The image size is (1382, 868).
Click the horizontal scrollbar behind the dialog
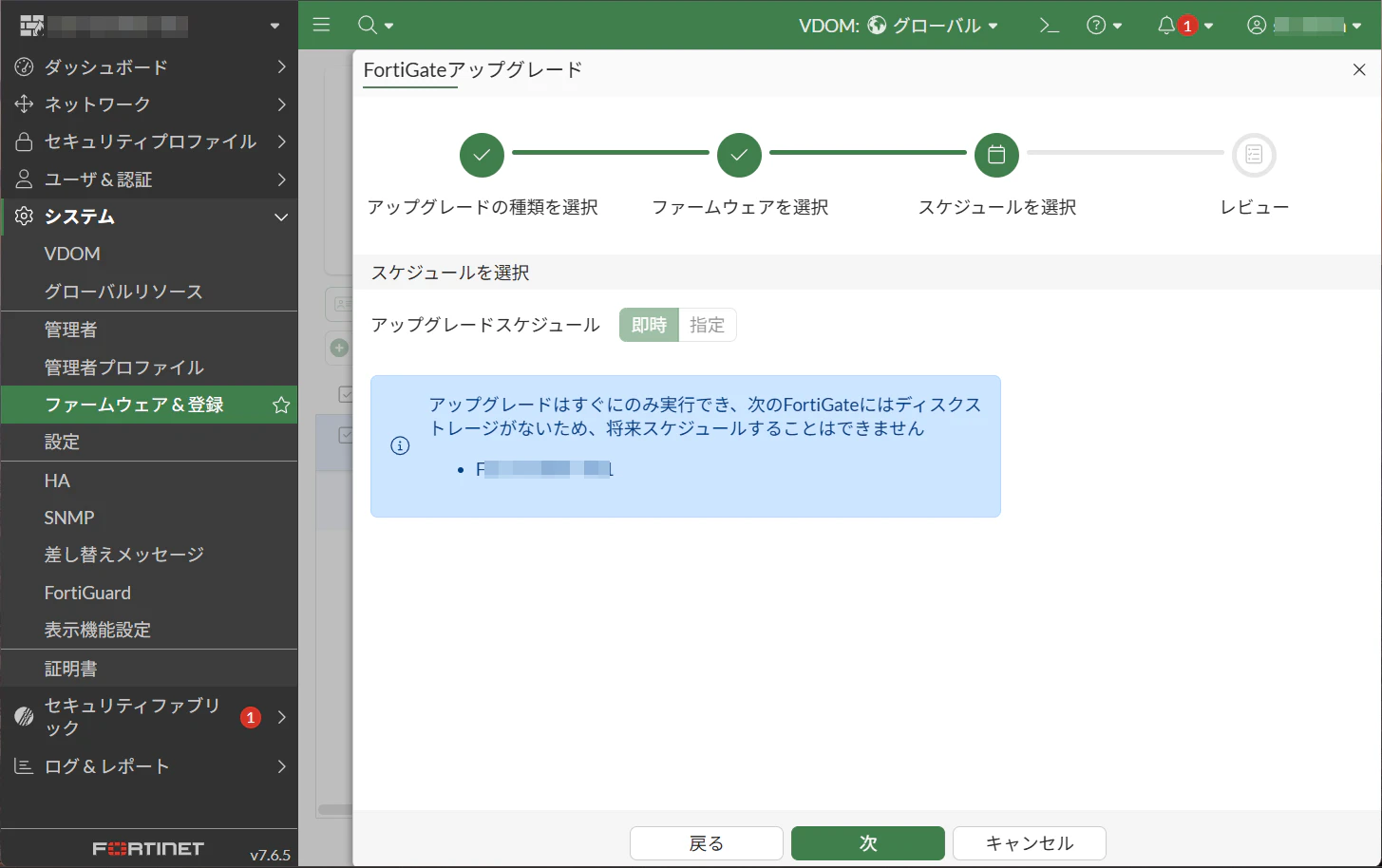pos(331,810)
